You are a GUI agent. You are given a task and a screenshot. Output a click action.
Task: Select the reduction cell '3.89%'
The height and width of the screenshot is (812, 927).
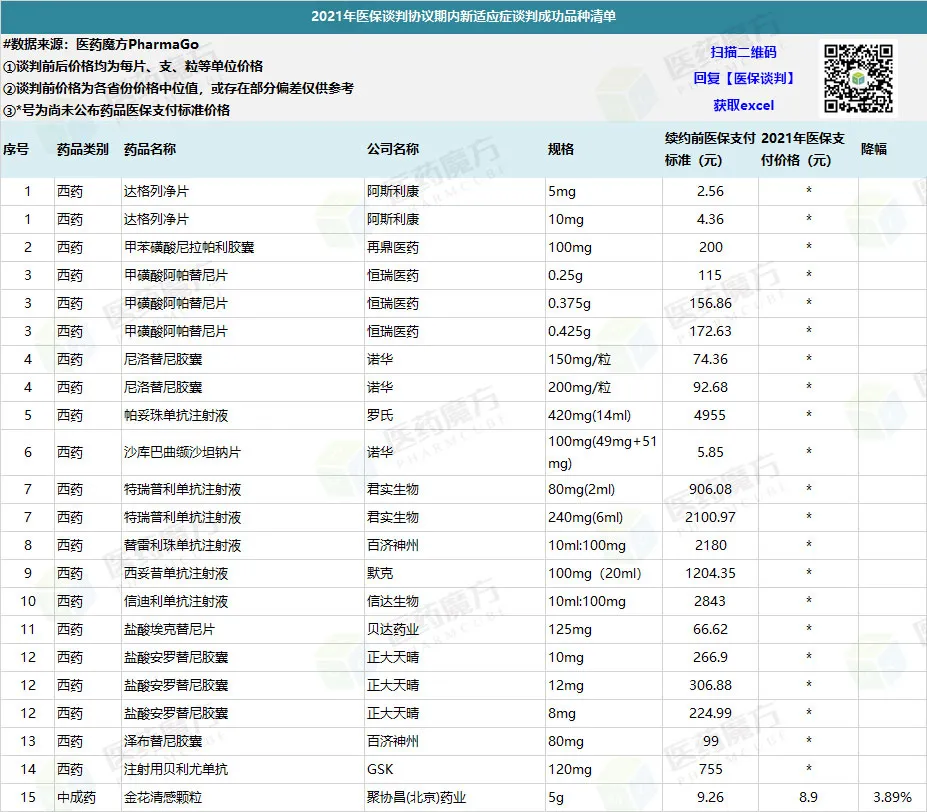(892, 798)
